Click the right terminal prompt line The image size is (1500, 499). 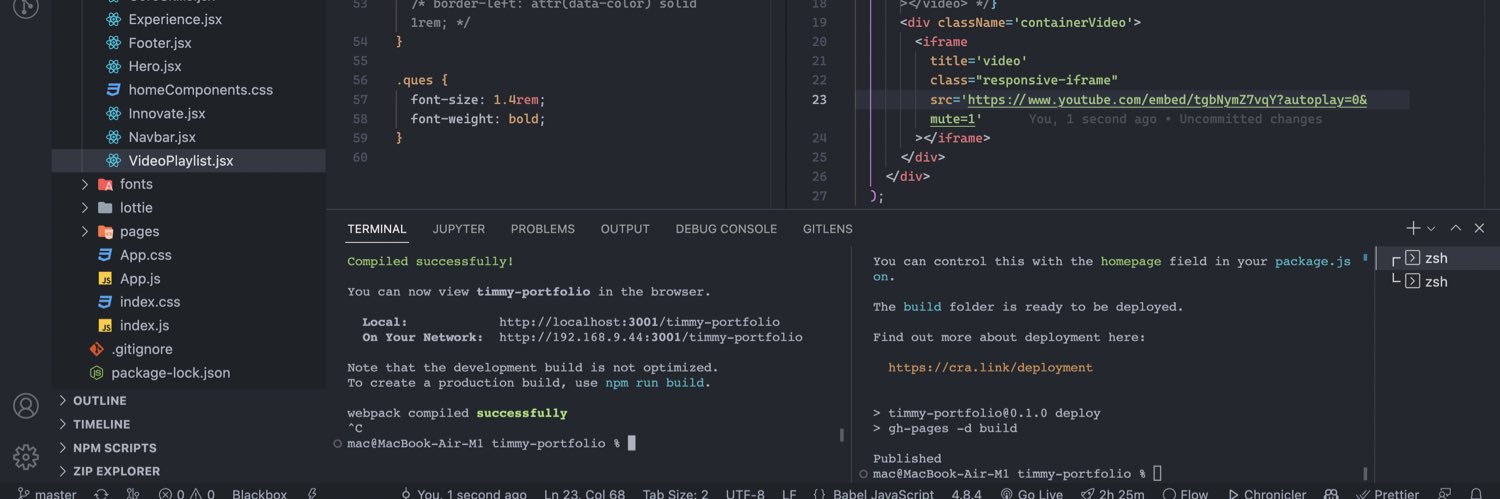coord(1017,473)
